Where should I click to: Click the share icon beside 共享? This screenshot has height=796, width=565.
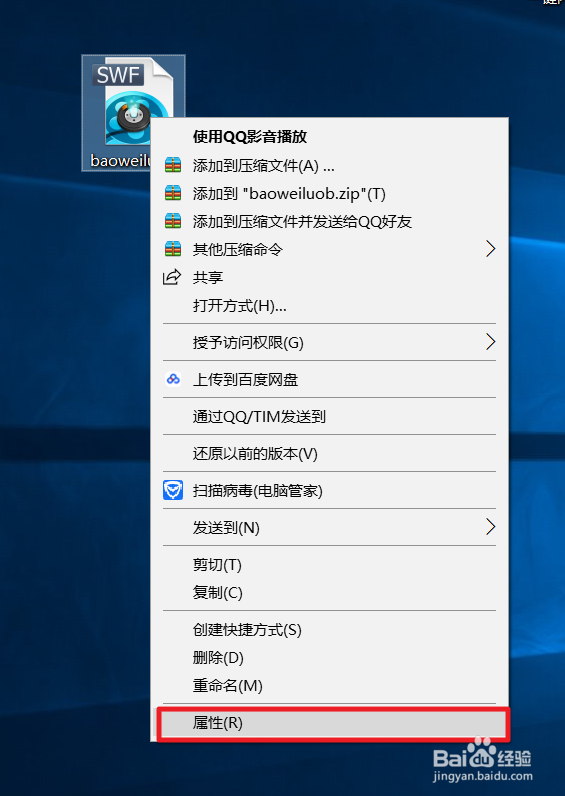tap(172, 277)
